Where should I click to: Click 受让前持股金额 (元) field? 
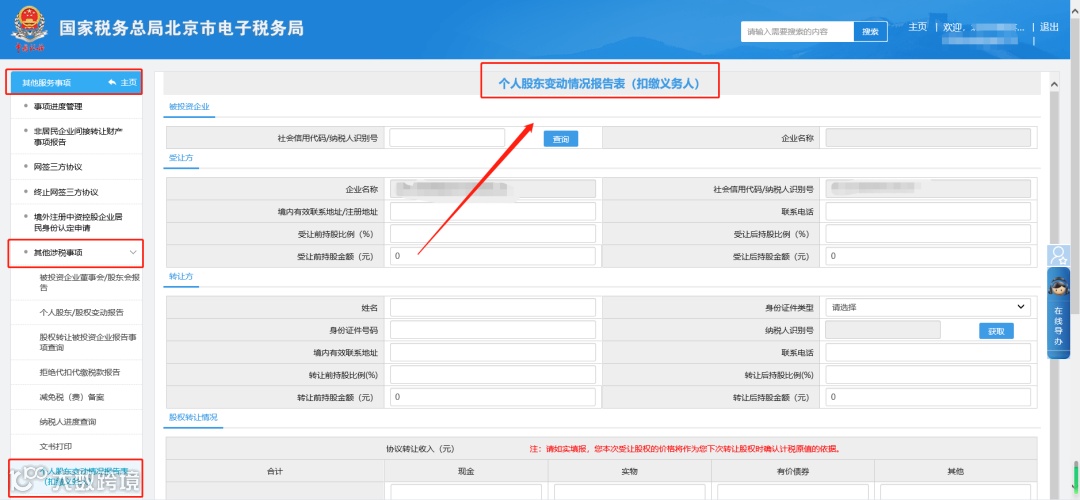coord(492,256)
